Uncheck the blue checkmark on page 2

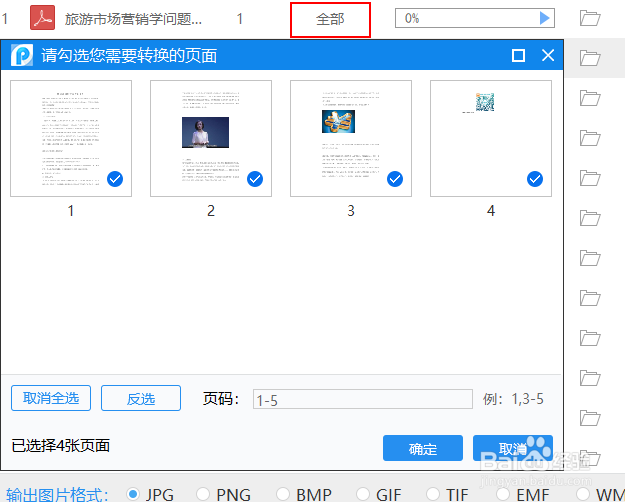pos(255,179)
